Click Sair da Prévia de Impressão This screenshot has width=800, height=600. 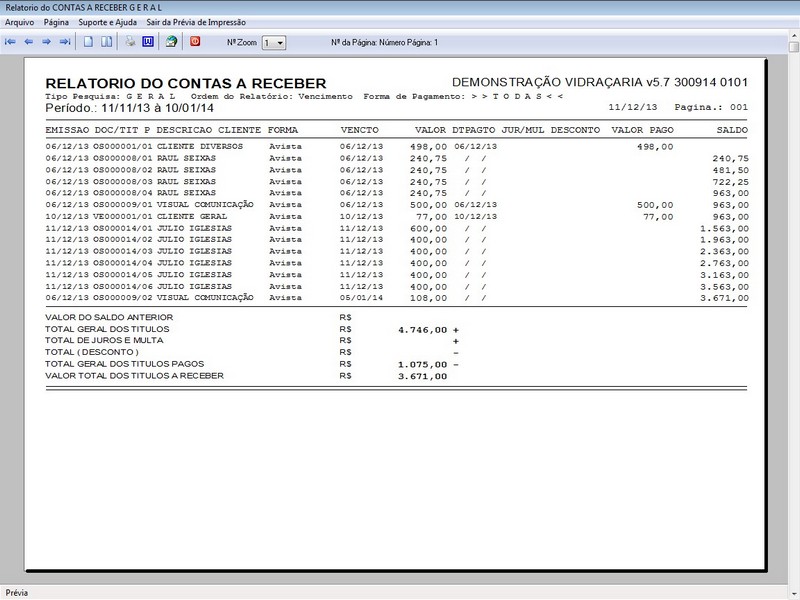click(x=196, y=22)
